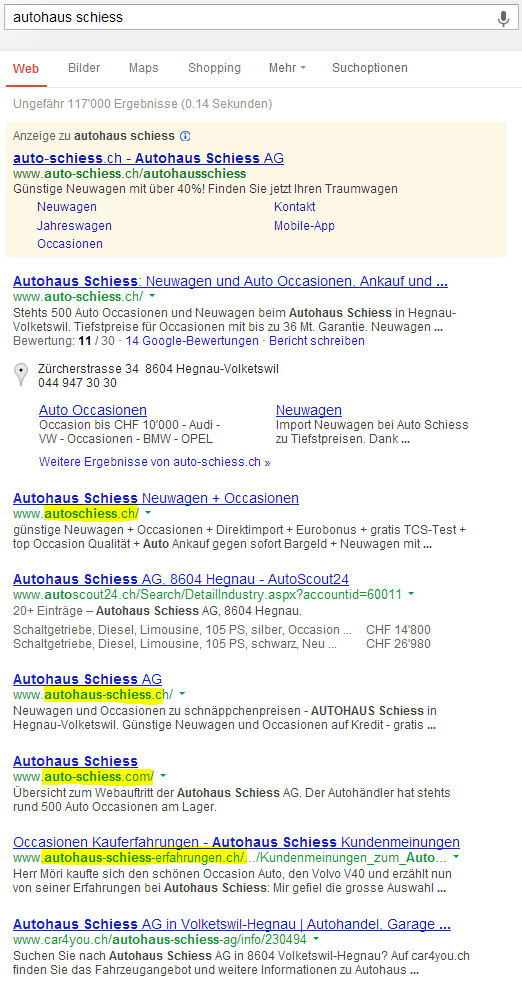
Task: Expand the arrow beside autohaus-schiess-erfahrungen.ch URL
Action: pos(456,857)
